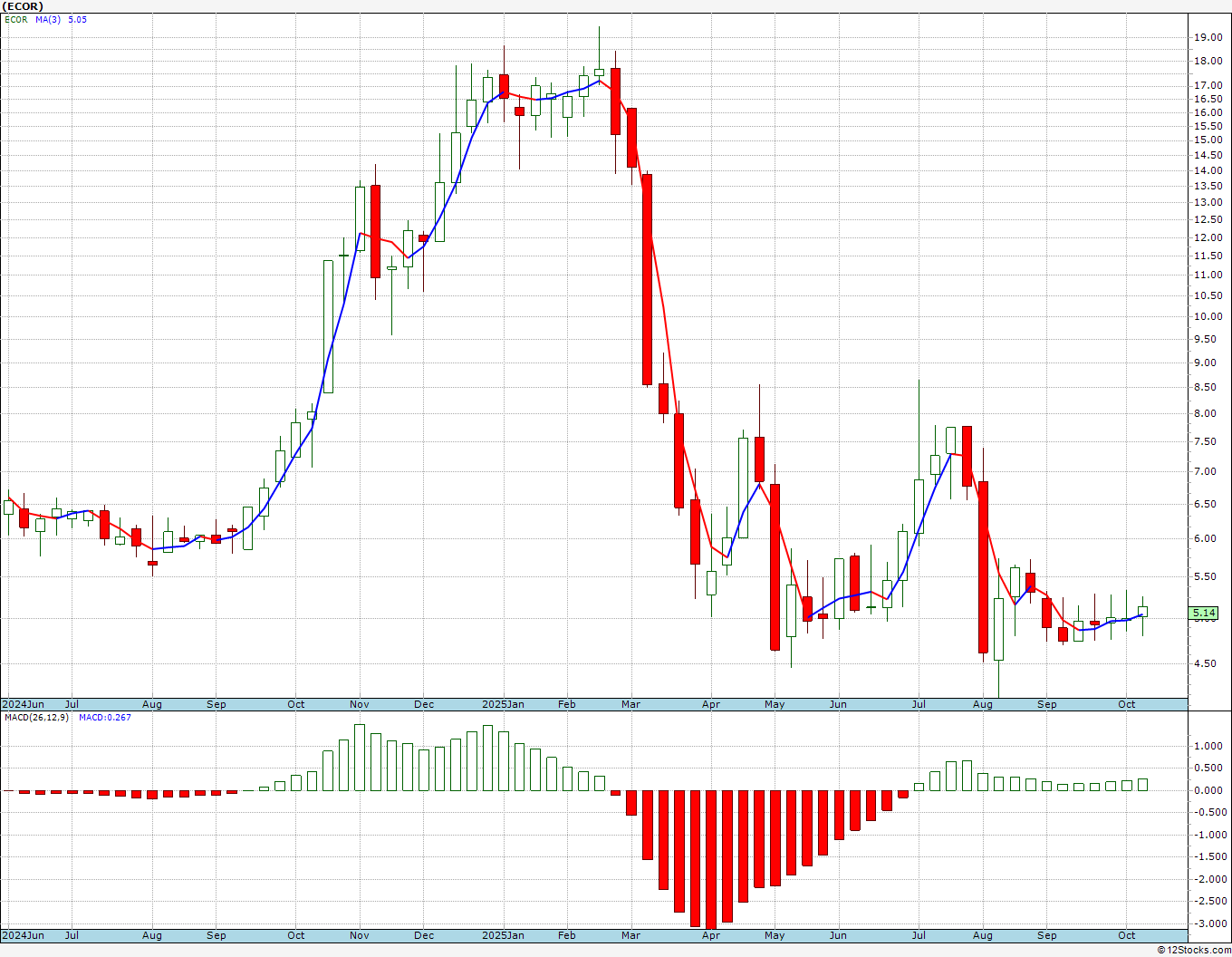Image resolution: width=1232 pixels, height=957 pixels.
Task: Click 2025Jan on the MACD panel time axis
Action: coord(503,935)
